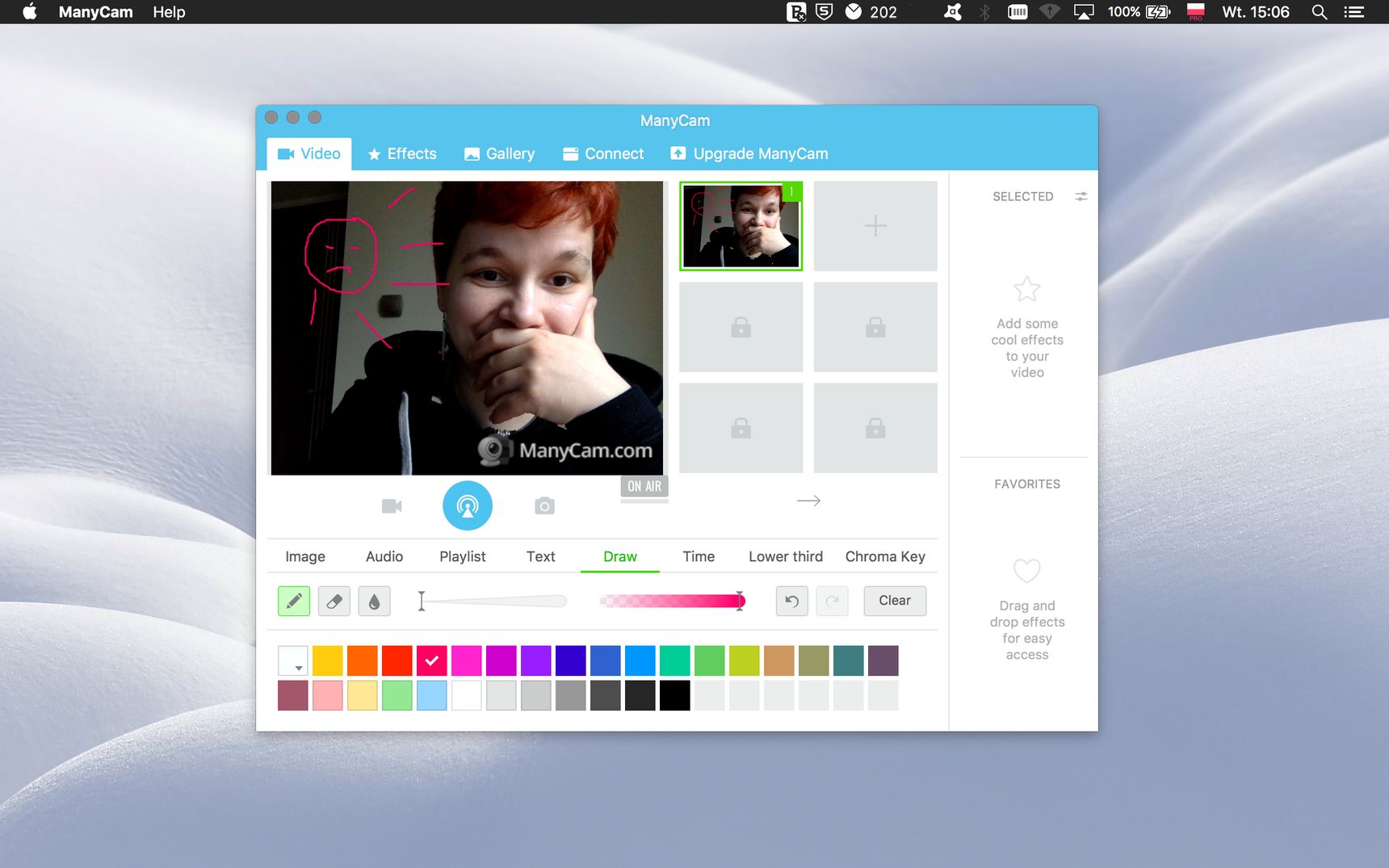Pick the sky blue color swatch
This screenshot has width=1389, height=868.
[x=640, y=660]
